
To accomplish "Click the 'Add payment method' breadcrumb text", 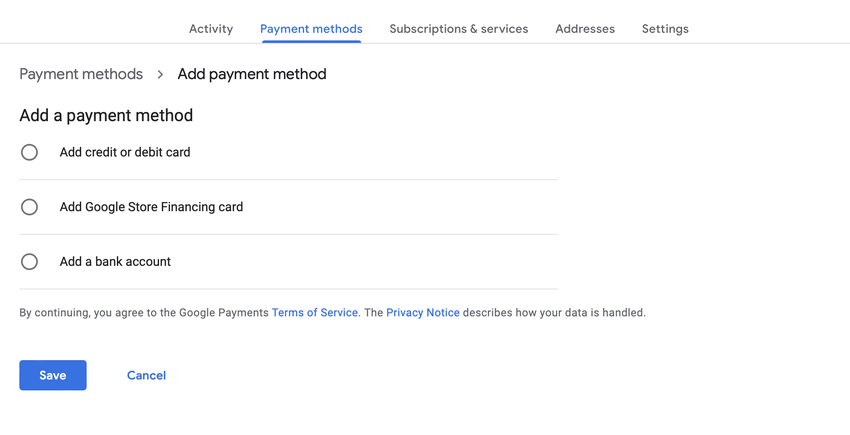I will (x=252, y=74).
